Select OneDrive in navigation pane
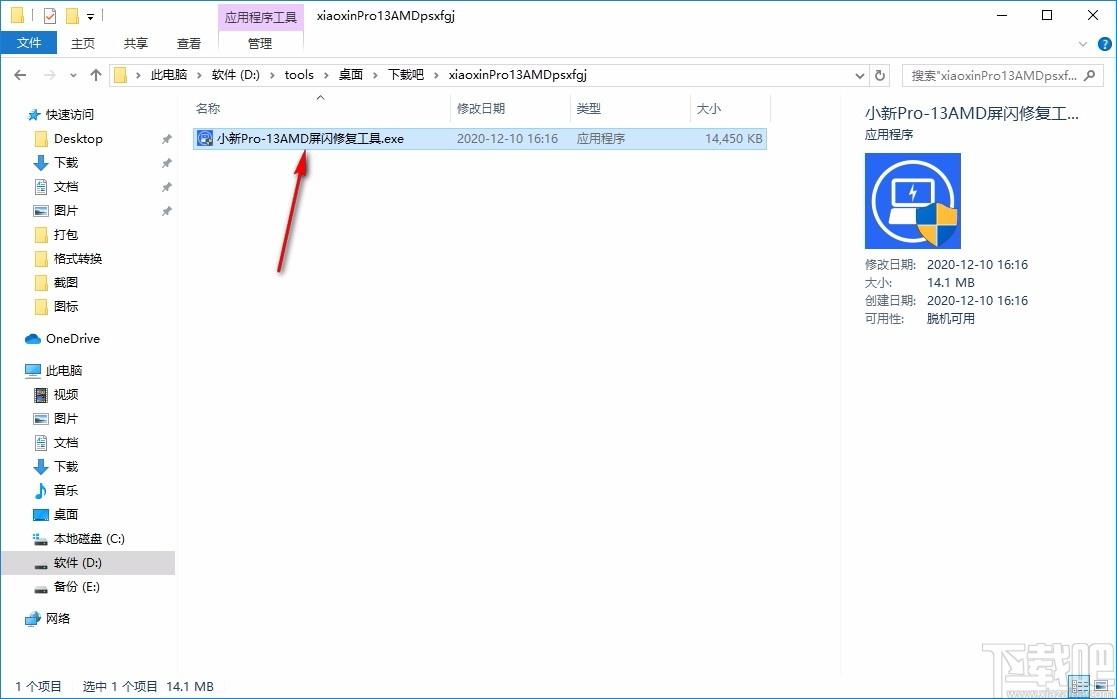Screen dimensions: 1117x699 point(72,339)
